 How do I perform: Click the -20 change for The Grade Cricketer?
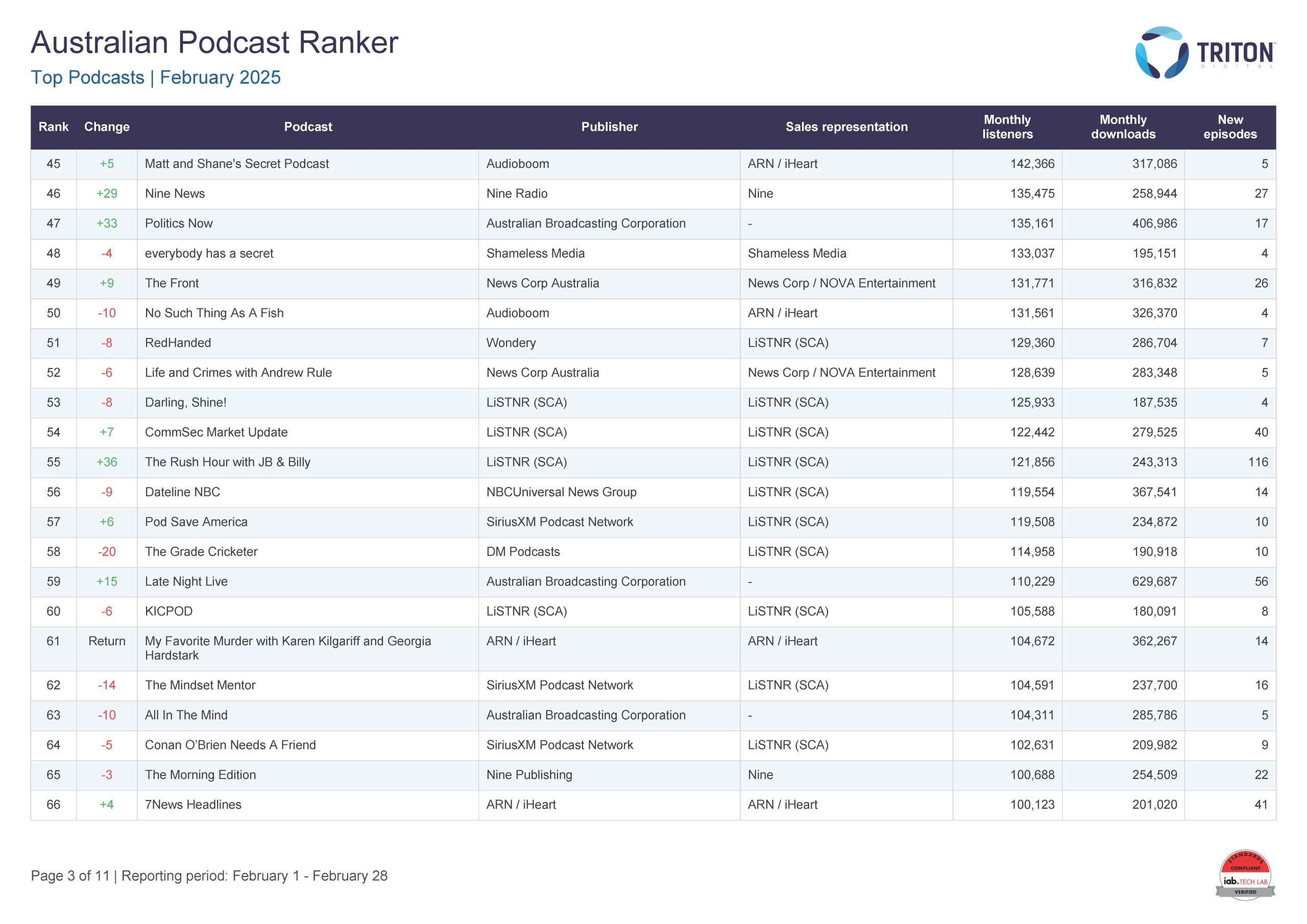[x=107, y=552]
